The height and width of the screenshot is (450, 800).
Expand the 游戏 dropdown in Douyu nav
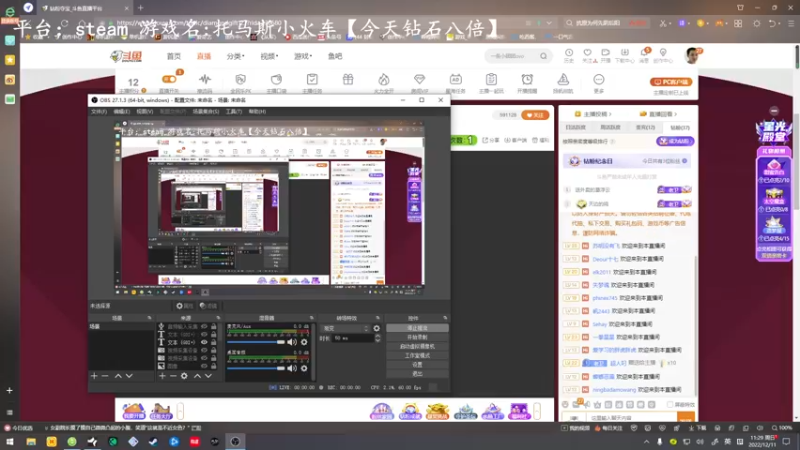[303, 56]
